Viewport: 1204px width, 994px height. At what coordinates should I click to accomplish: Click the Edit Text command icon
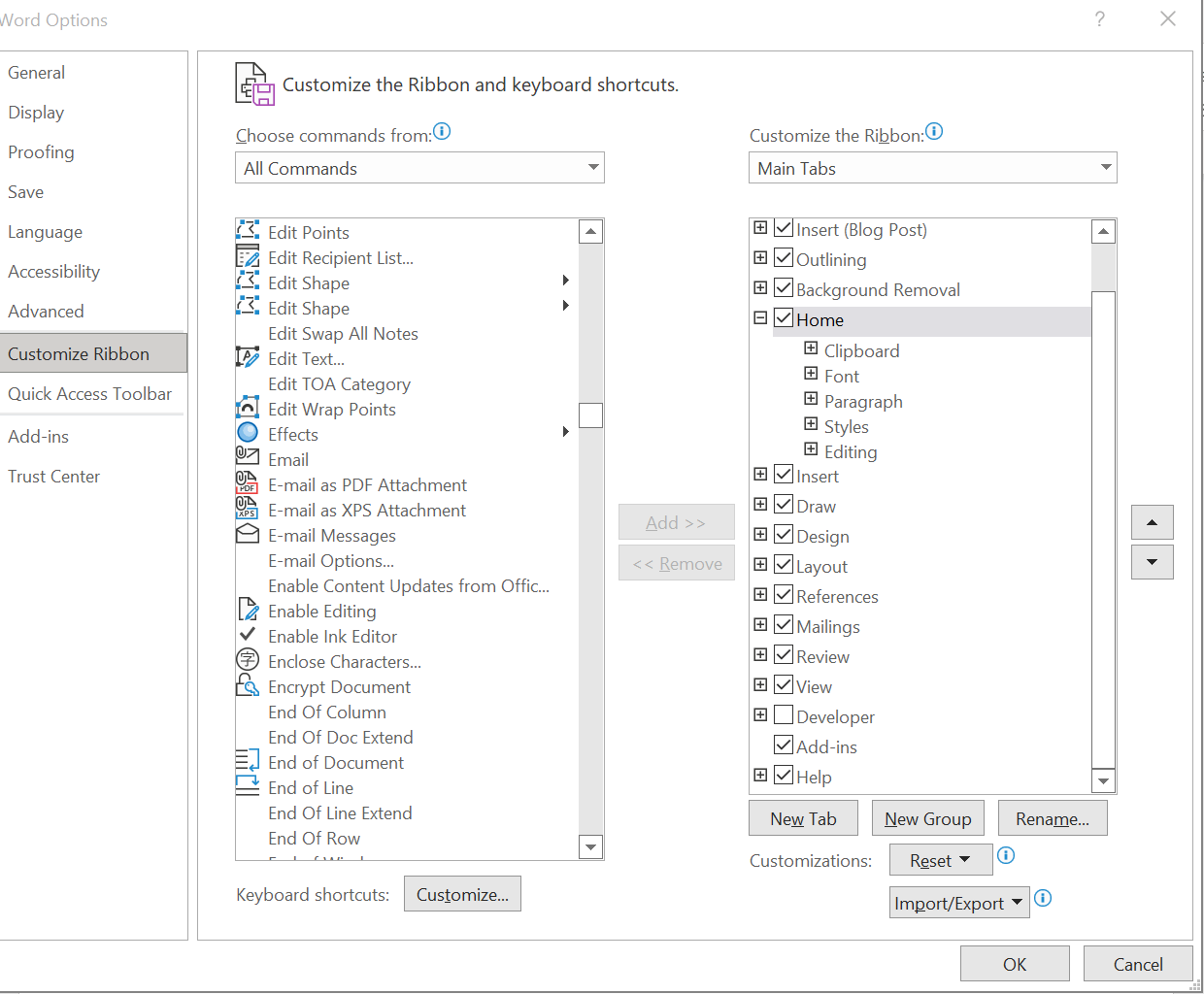click(248, 357)
